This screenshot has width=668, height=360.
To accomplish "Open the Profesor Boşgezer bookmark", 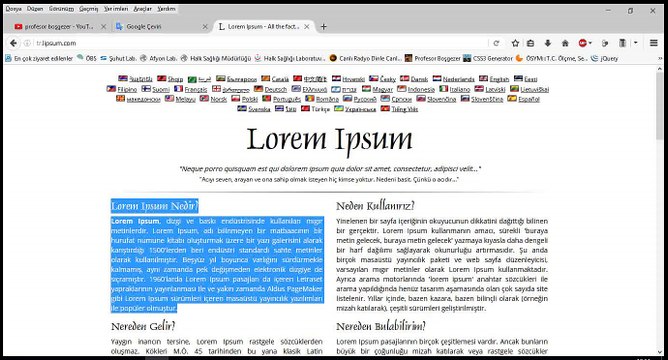I will tap(433, 59).
